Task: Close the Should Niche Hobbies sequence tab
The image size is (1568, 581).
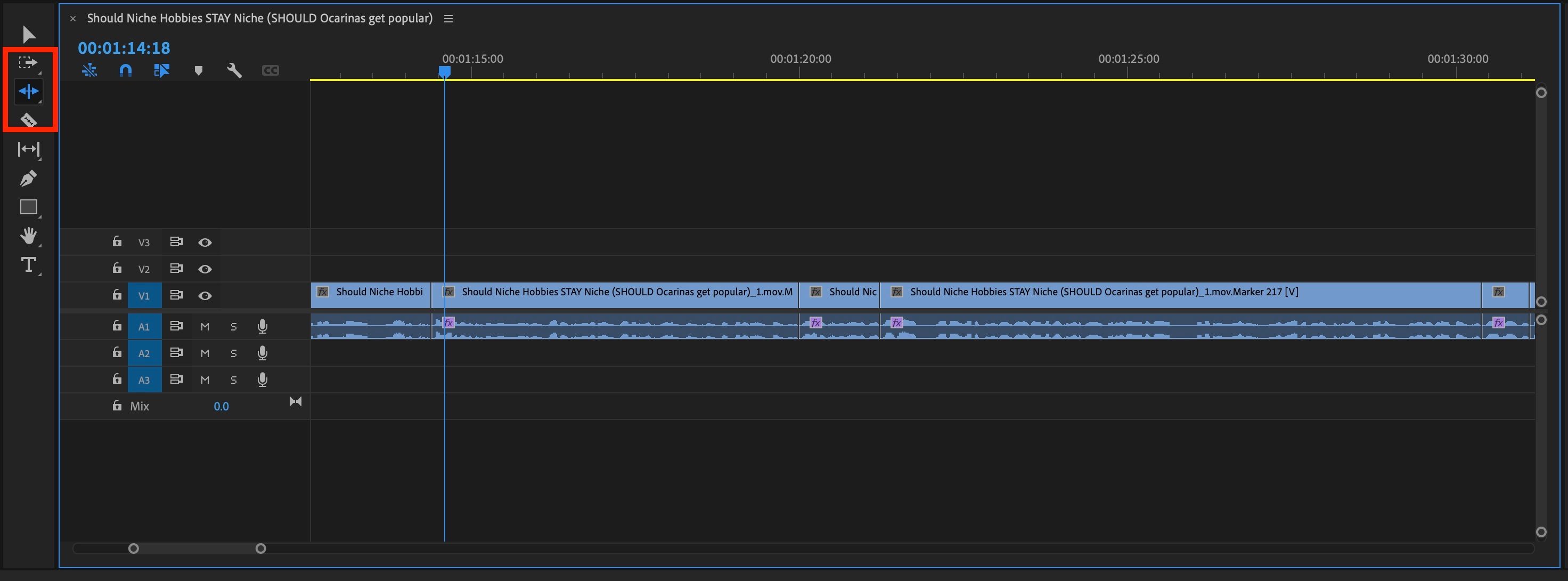Action: 73,18
